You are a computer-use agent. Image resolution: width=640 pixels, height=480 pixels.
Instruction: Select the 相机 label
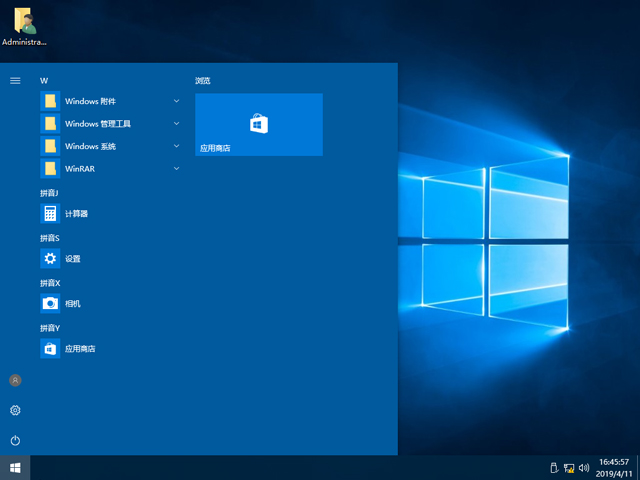point(73,303)
